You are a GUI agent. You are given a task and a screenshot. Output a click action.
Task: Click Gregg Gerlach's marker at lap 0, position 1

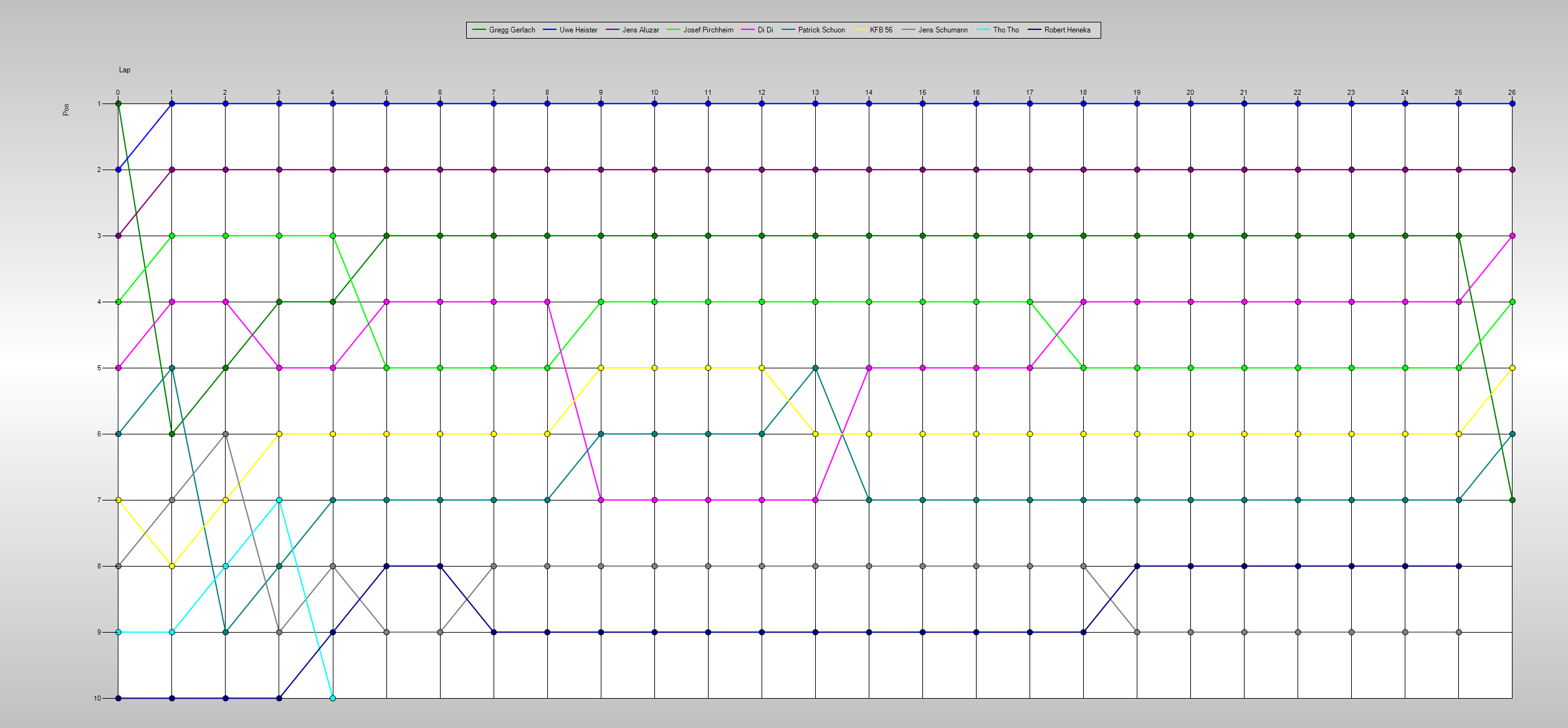coord(118,103)
